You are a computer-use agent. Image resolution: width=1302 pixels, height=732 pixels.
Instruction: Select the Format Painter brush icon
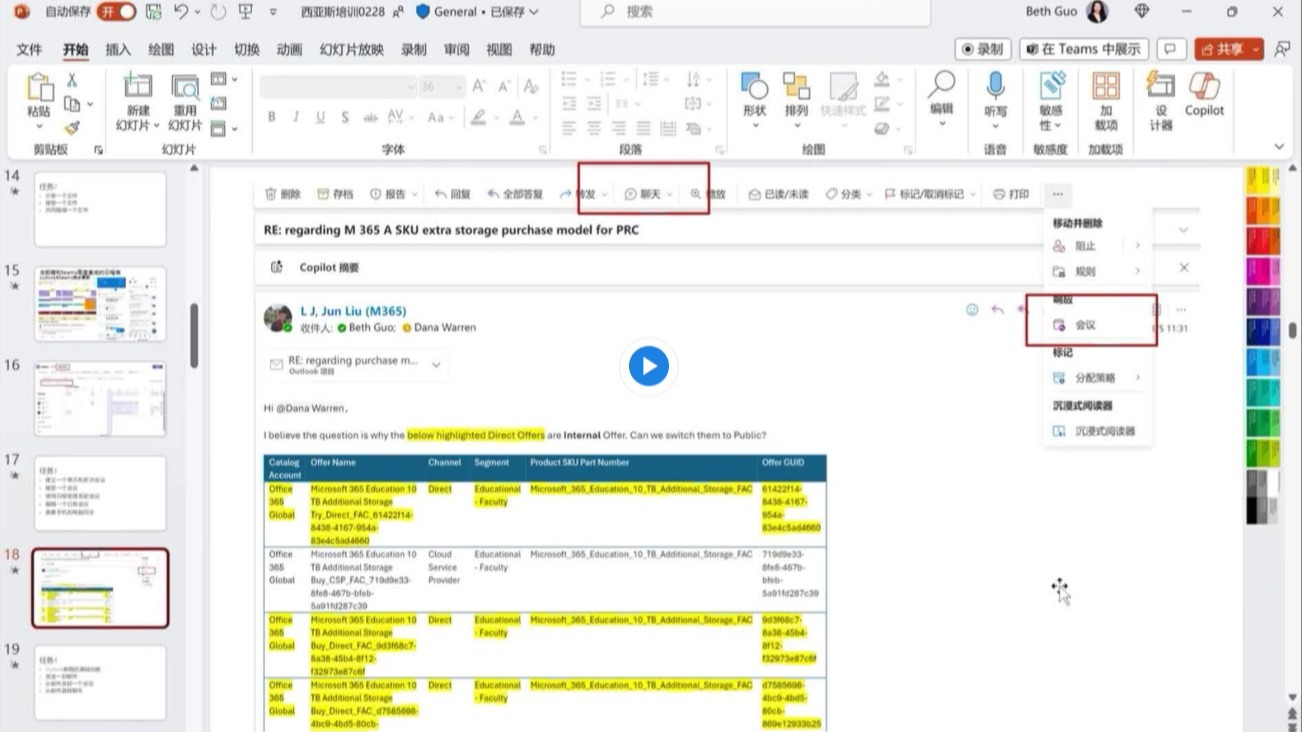click(72, 128)
